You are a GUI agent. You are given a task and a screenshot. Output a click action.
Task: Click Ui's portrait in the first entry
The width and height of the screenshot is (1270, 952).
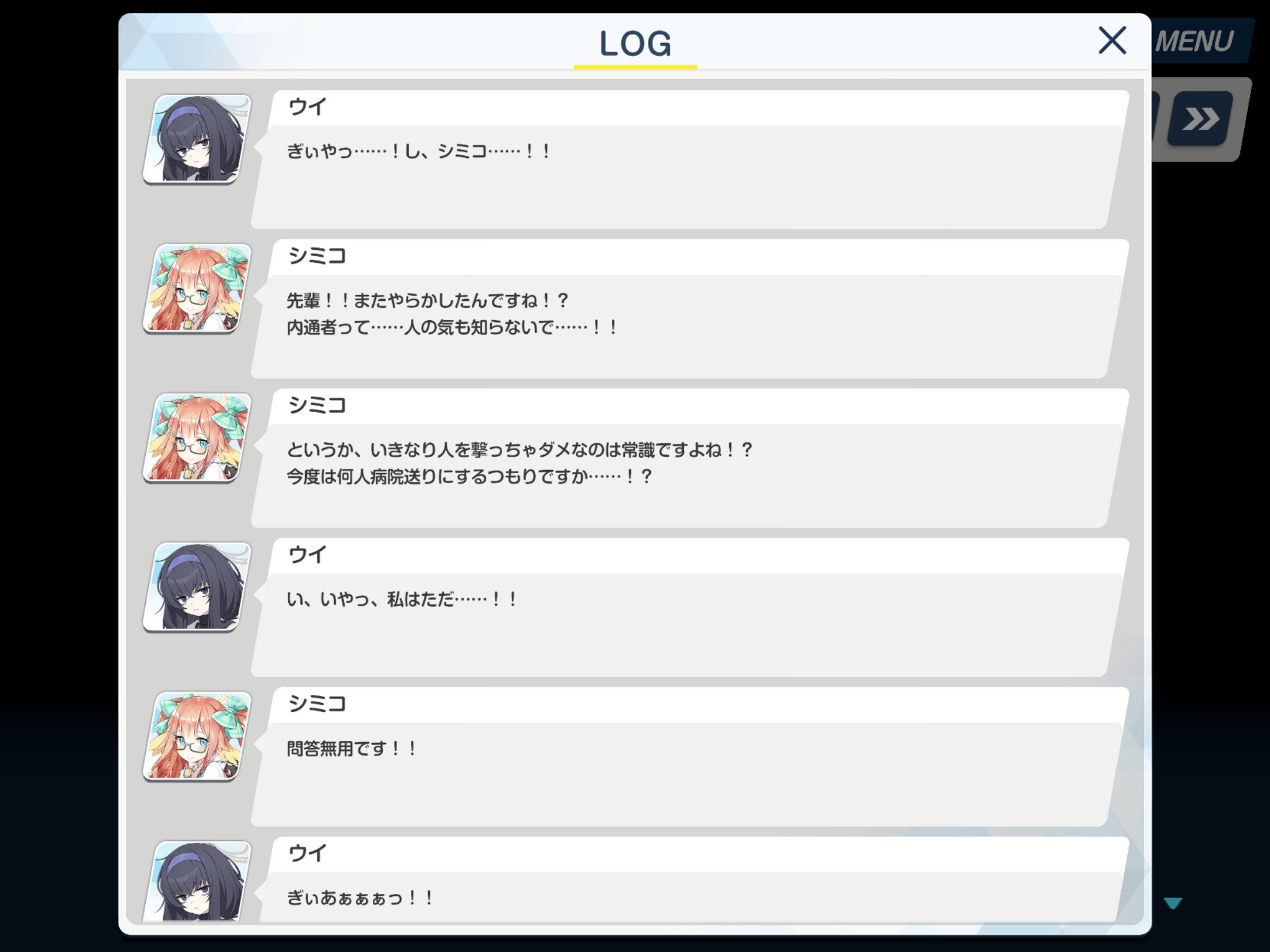(198, 139)
